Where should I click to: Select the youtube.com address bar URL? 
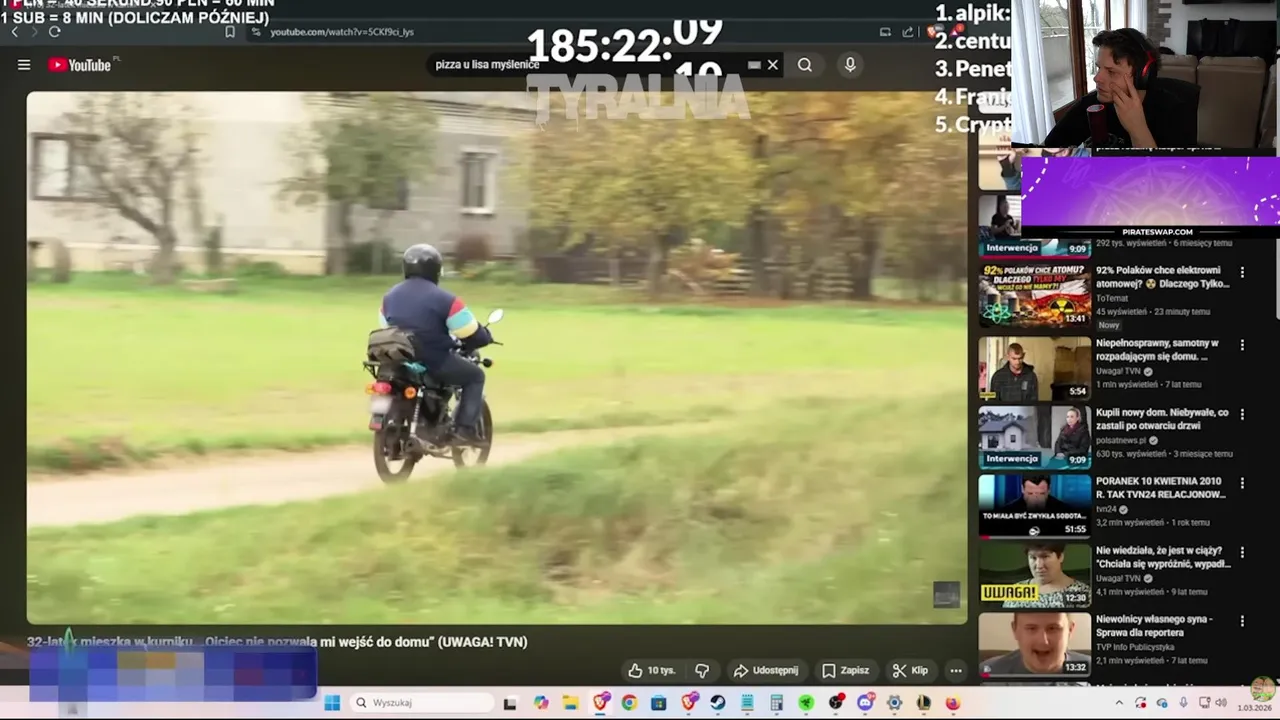342,32
